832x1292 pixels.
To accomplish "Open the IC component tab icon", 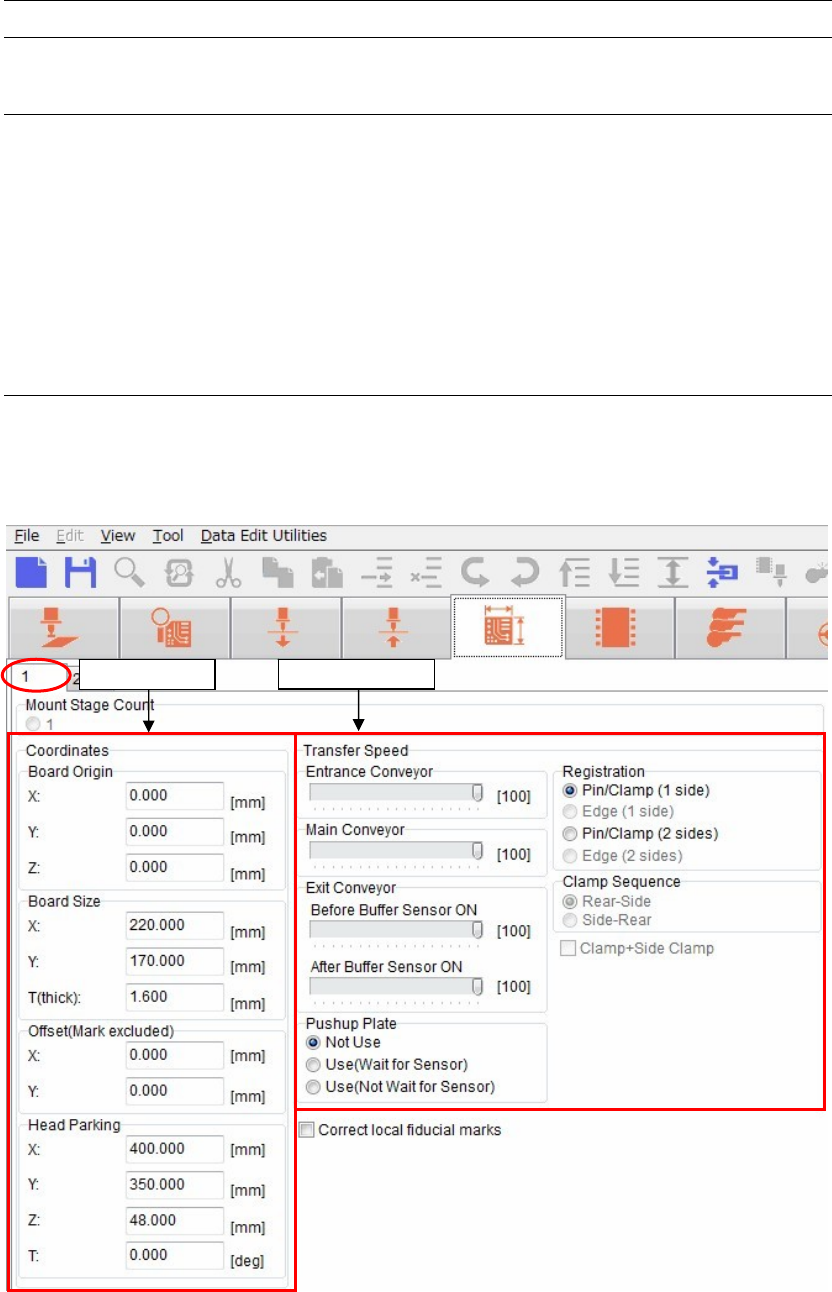I will [620, 629].
